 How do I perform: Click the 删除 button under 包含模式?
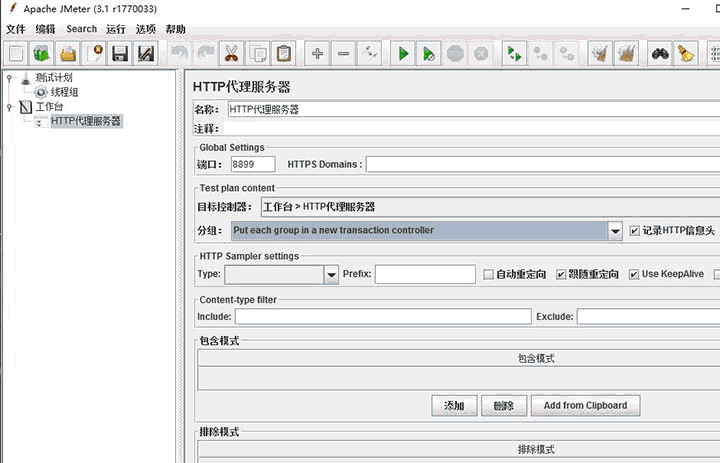click(504, 406)
